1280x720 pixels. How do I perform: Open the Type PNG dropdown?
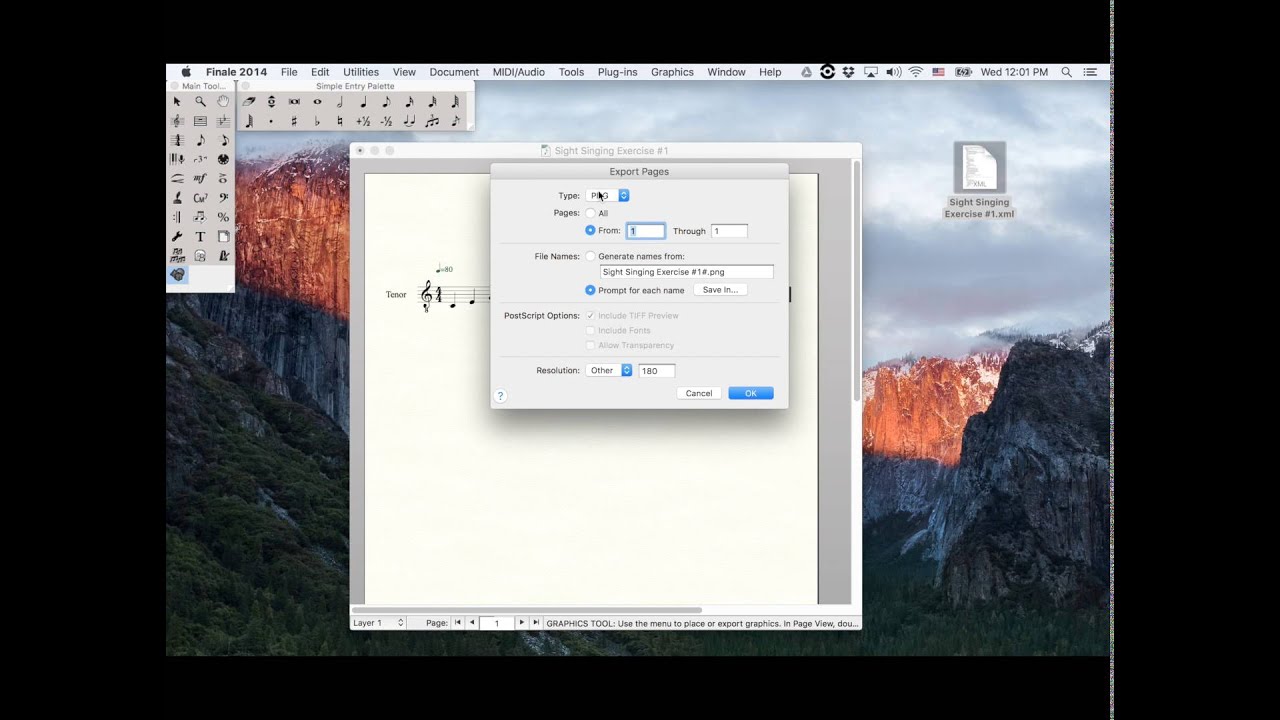[x=608, y=196]
